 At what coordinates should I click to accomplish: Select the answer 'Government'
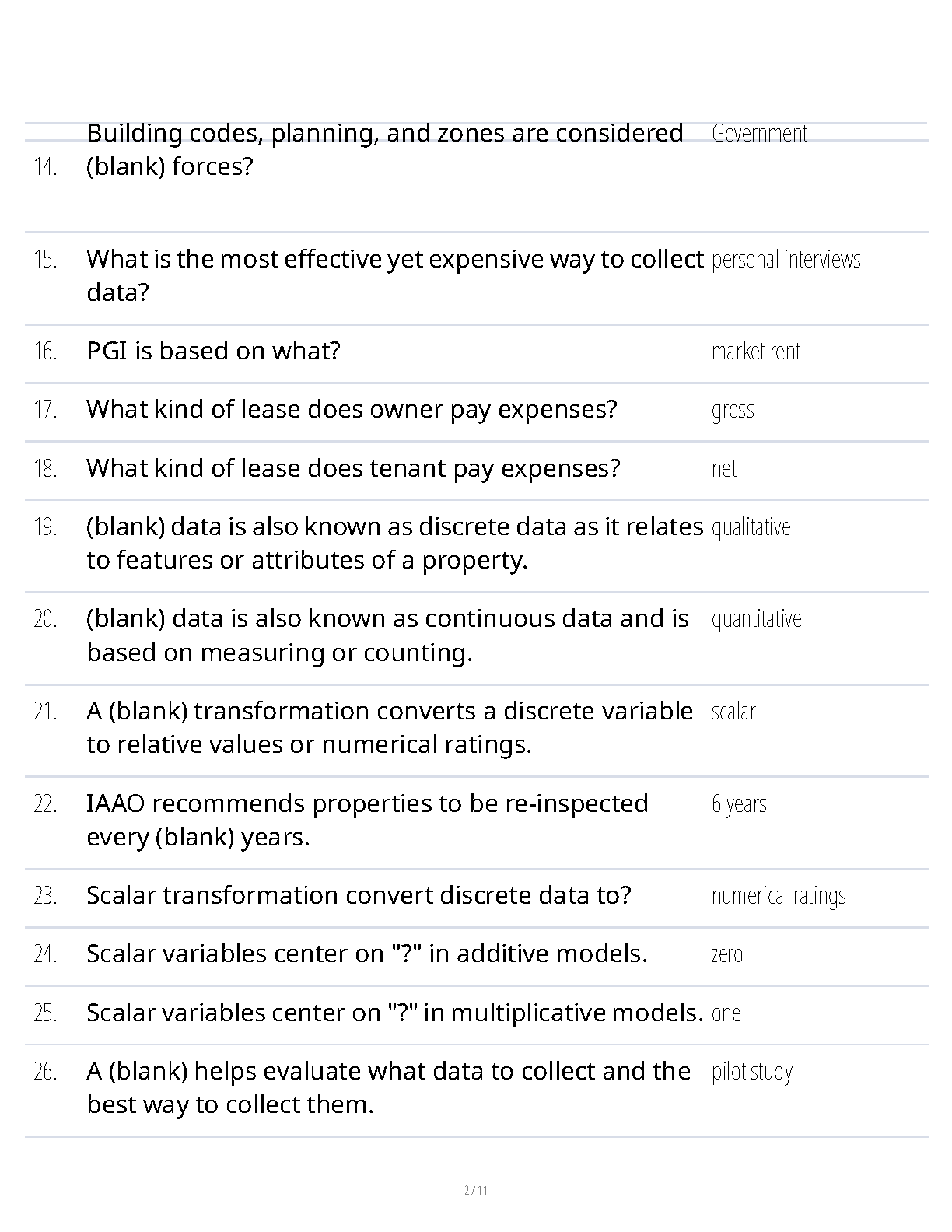coord(760,134)
